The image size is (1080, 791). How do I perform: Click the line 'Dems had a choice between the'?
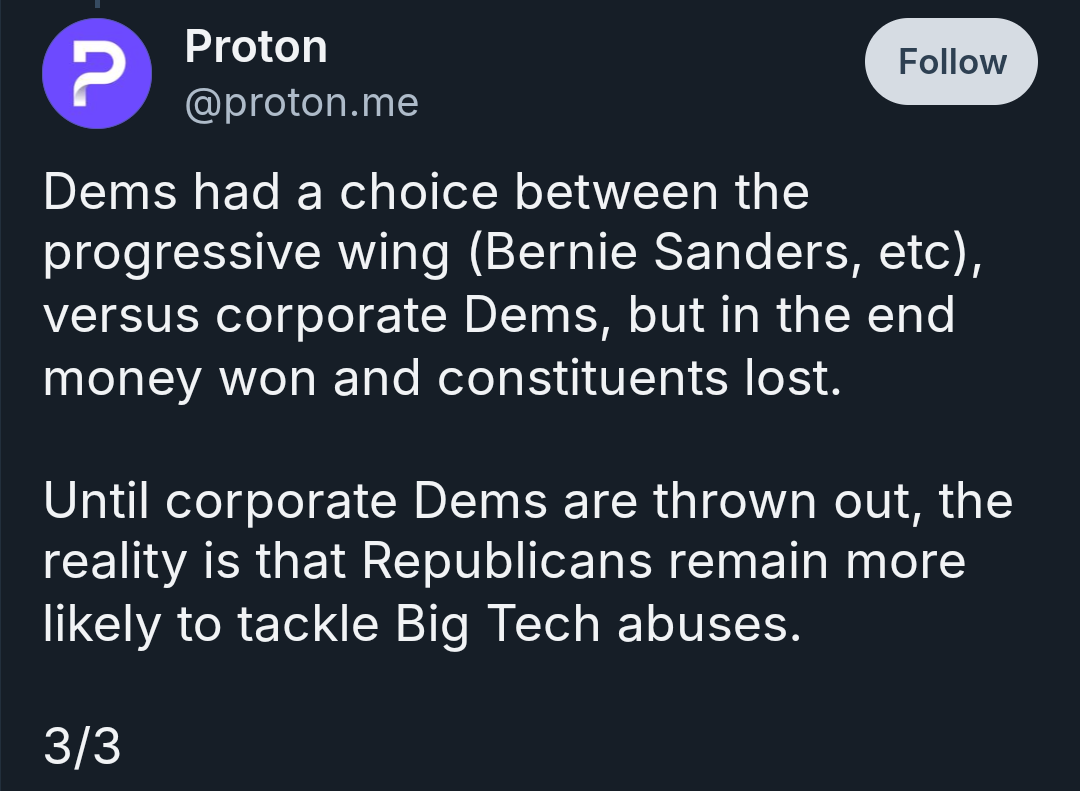click(426, 192)
